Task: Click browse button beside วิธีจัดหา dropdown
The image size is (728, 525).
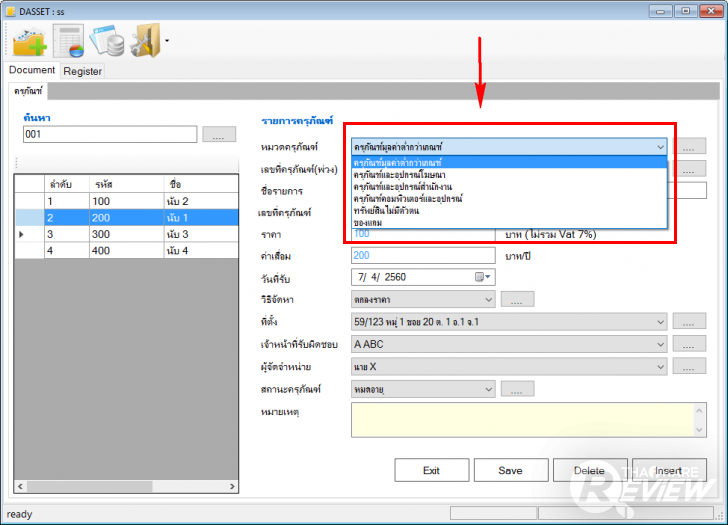Action: (517, 299)
